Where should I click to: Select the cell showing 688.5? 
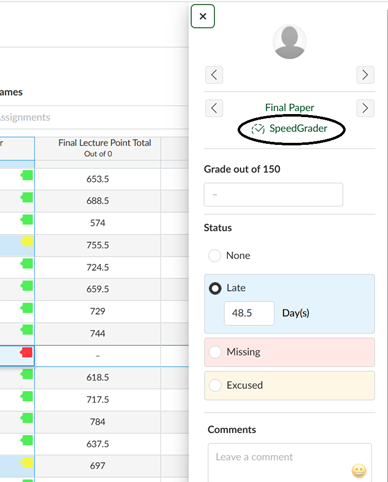pyautogui.click(x=98, y=201)
